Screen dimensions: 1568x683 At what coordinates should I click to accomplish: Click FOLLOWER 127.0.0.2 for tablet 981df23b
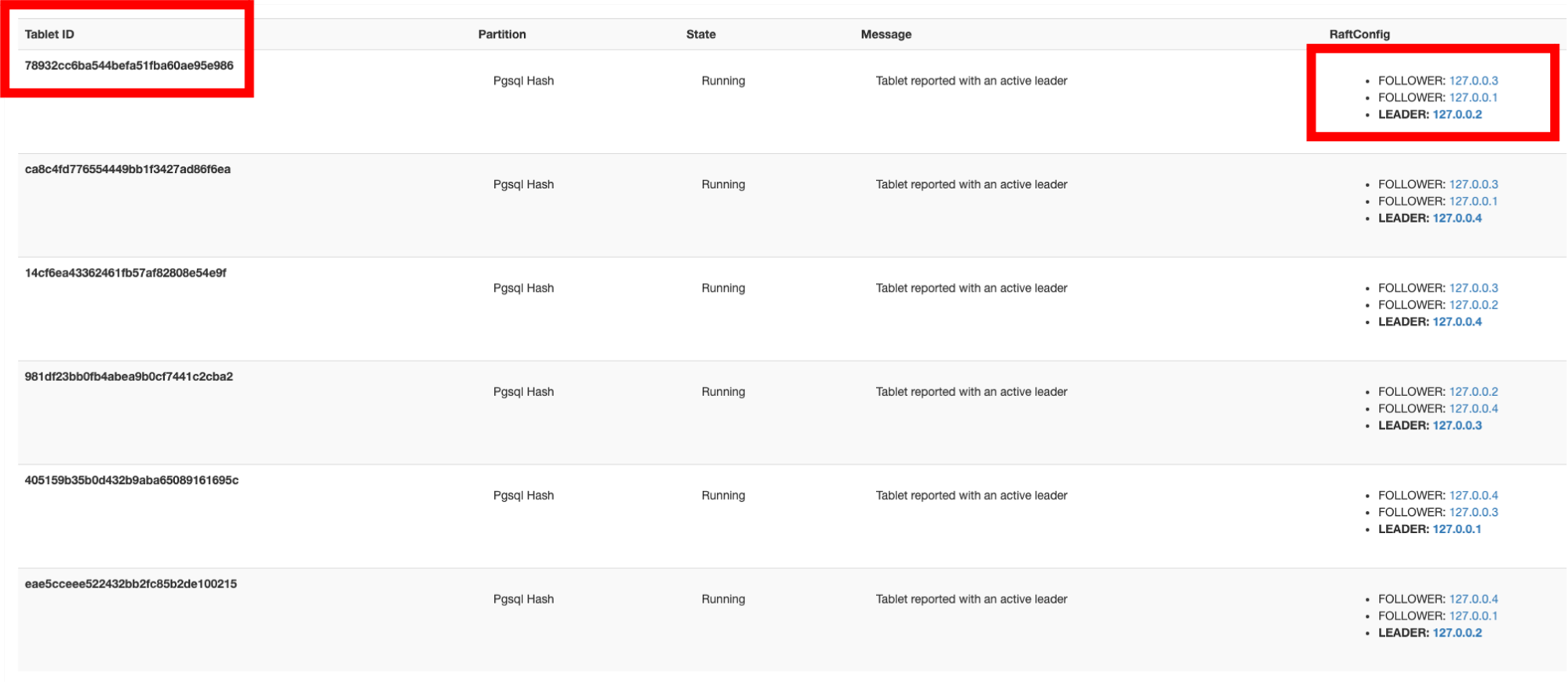(1473, 391)
